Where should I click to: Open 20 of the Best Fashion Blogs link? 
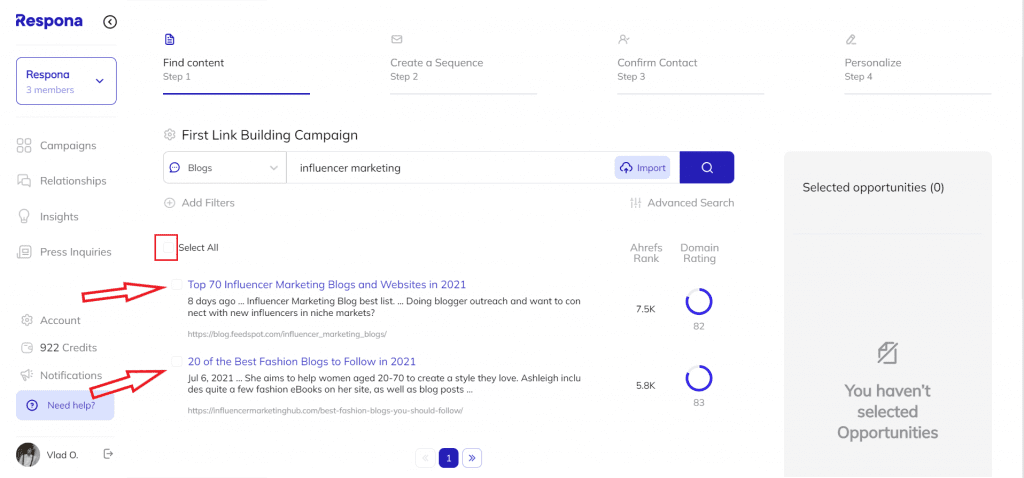pyautogui.click(x=302, y=362)
